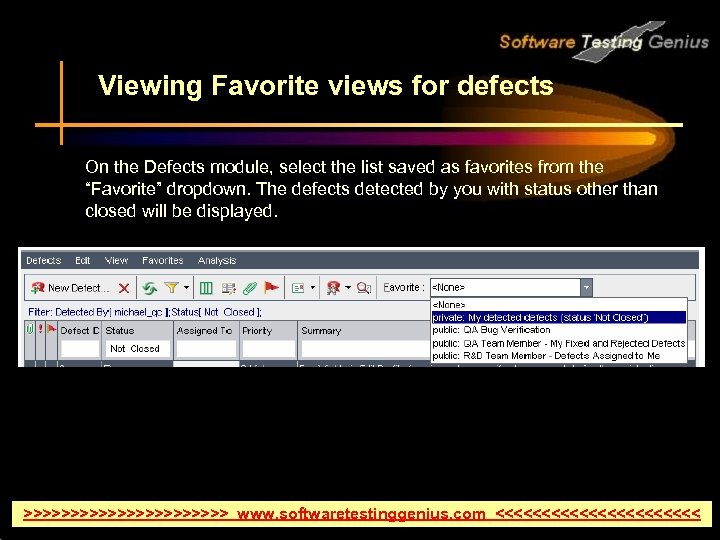Click the Priority column header

pos(268,331)
